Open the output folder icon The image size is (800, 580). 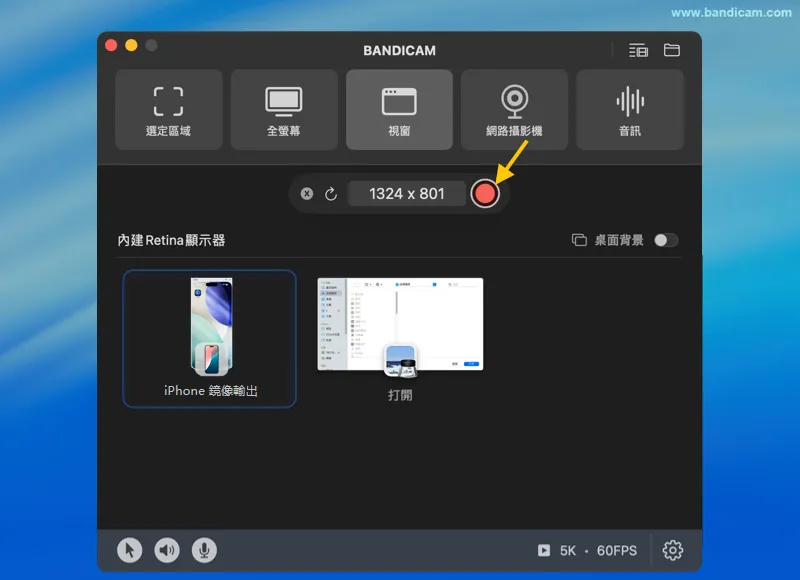pos(671,50)
